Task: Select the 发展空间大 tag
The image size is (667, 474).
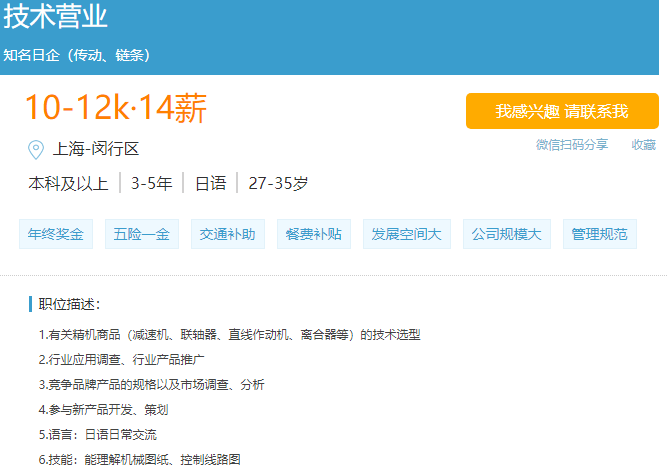Action: [406, 235]
